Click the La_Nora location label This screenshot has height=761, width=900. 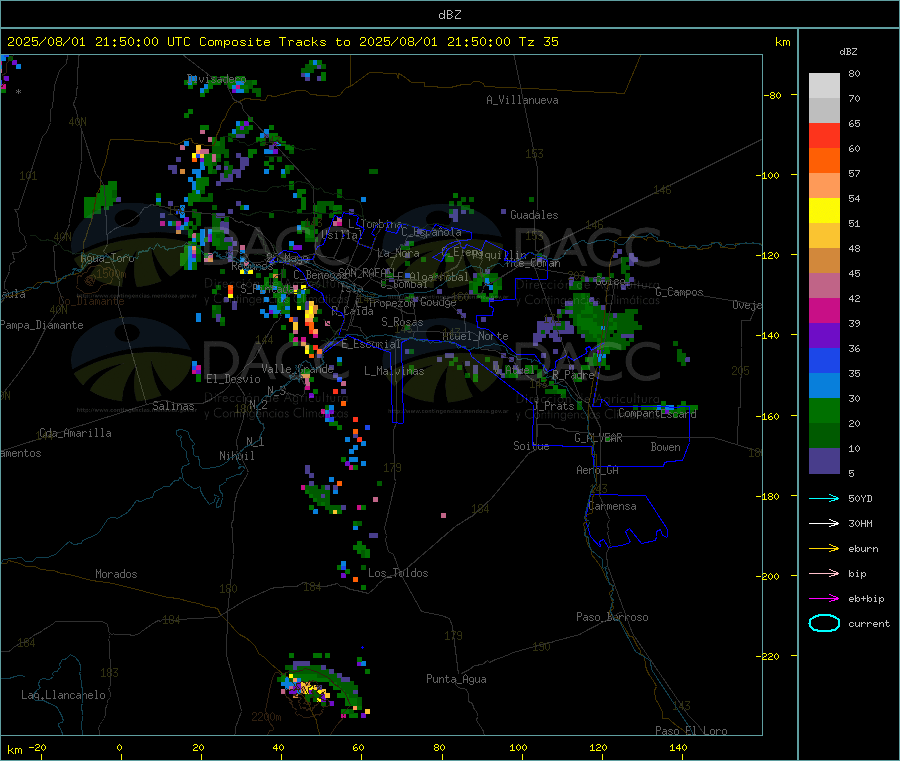(x=398, y=253)
